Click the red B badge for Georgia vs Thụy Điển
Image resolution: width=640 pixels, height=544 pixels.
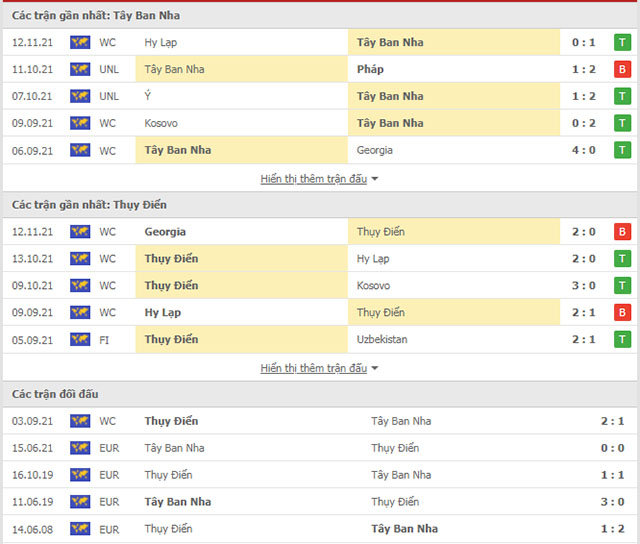click(x=622, y=232)
